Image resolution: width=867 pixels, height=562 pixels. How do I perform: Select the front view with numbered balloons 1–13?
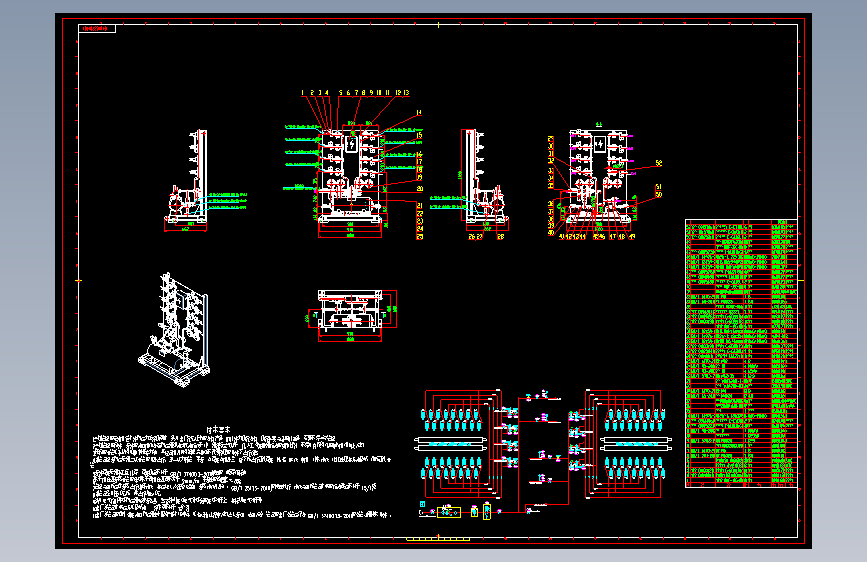pos(350,177)
